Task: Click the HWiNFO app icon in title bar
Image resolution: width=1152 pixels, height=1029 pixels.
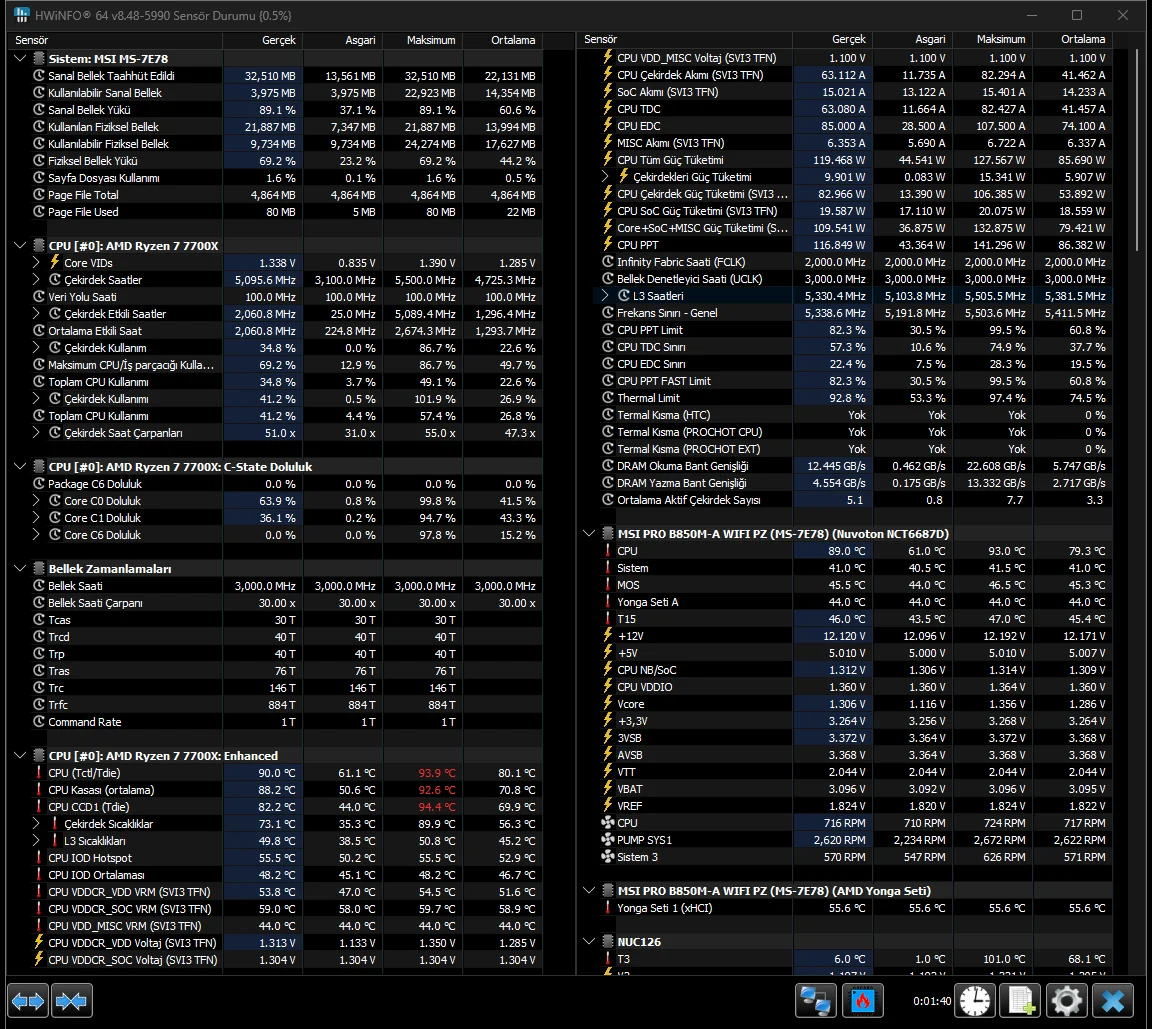Action: 22,15
